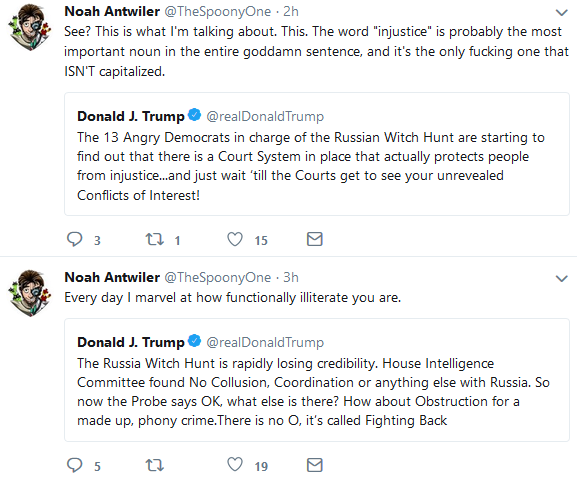Viewport: 577px width, 480px height.
Task: Open dropdown chevron on the 3h tweet
Action: coord(562,279)
